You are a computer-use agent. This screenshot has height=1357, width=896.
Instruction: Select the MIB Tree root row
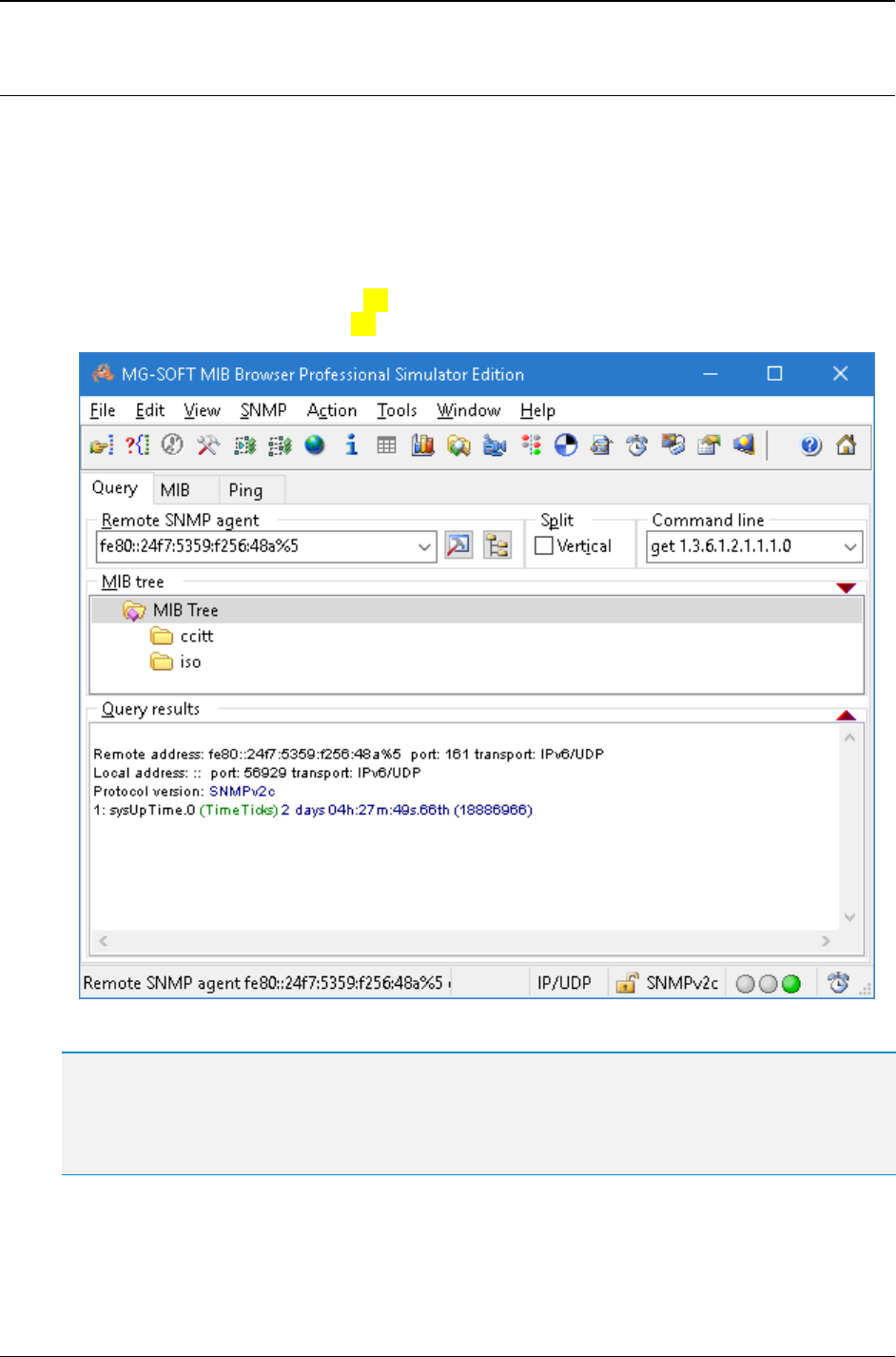pos(477,610)
